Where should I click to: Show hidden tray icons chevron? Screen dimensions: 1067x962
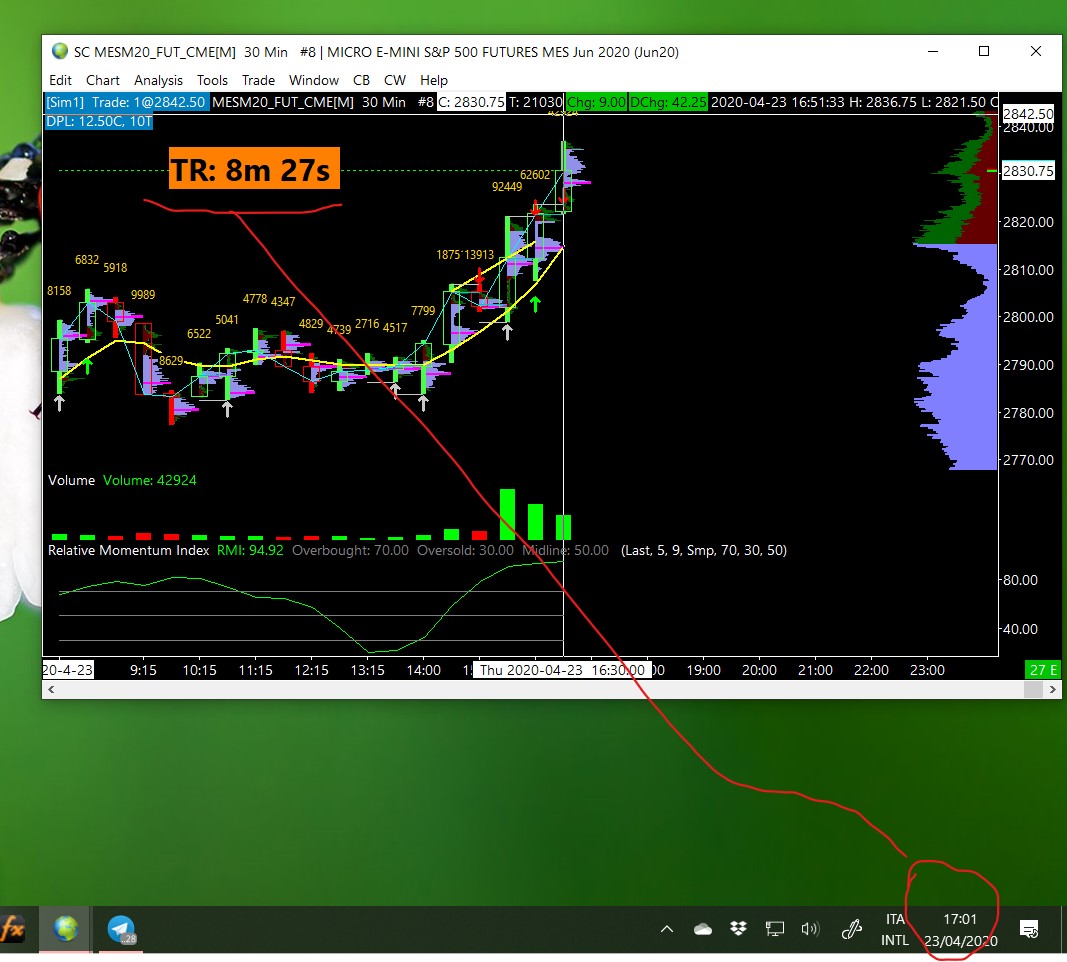click(x=667, y=929)
